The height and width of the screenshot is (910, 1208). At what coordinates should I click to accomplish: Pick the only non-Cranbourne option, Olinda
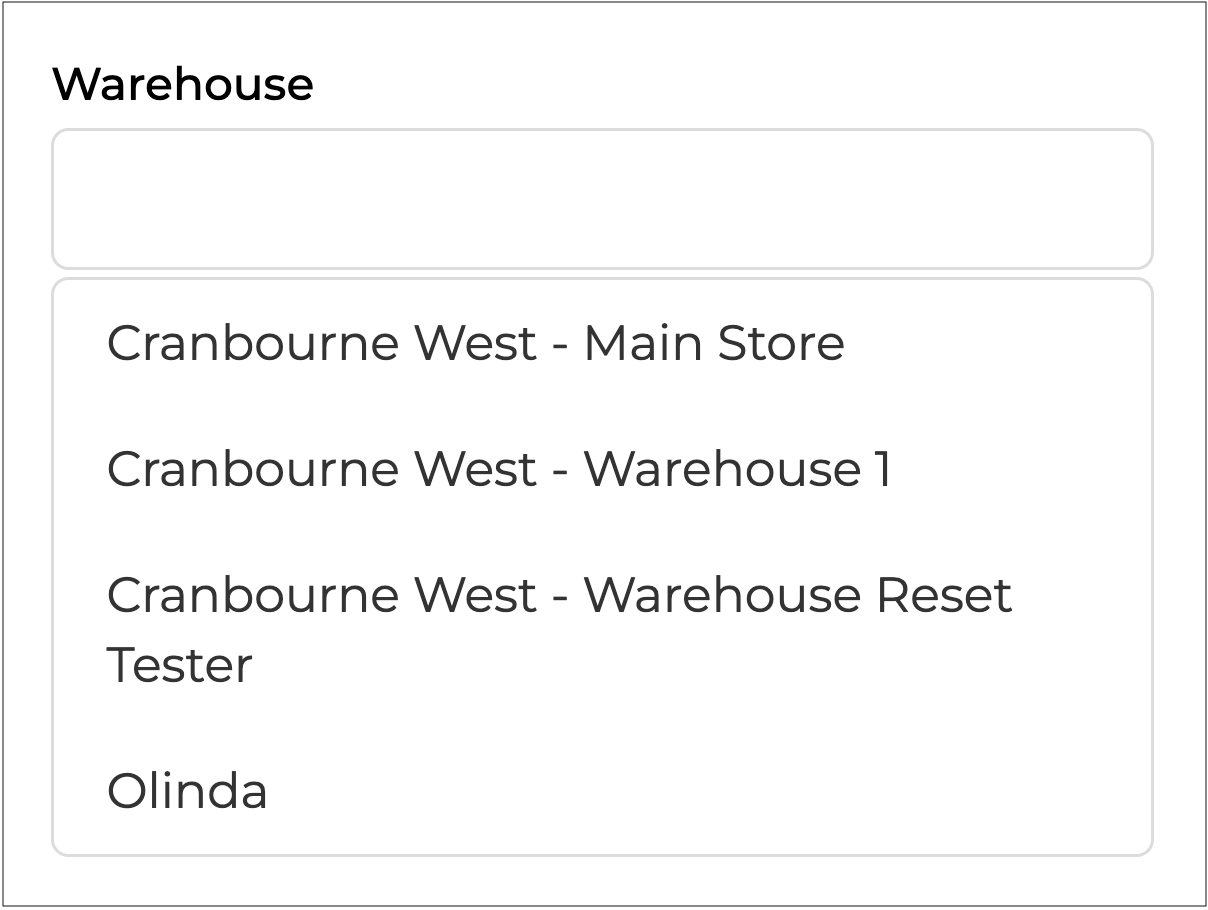[x=188, y=791]
